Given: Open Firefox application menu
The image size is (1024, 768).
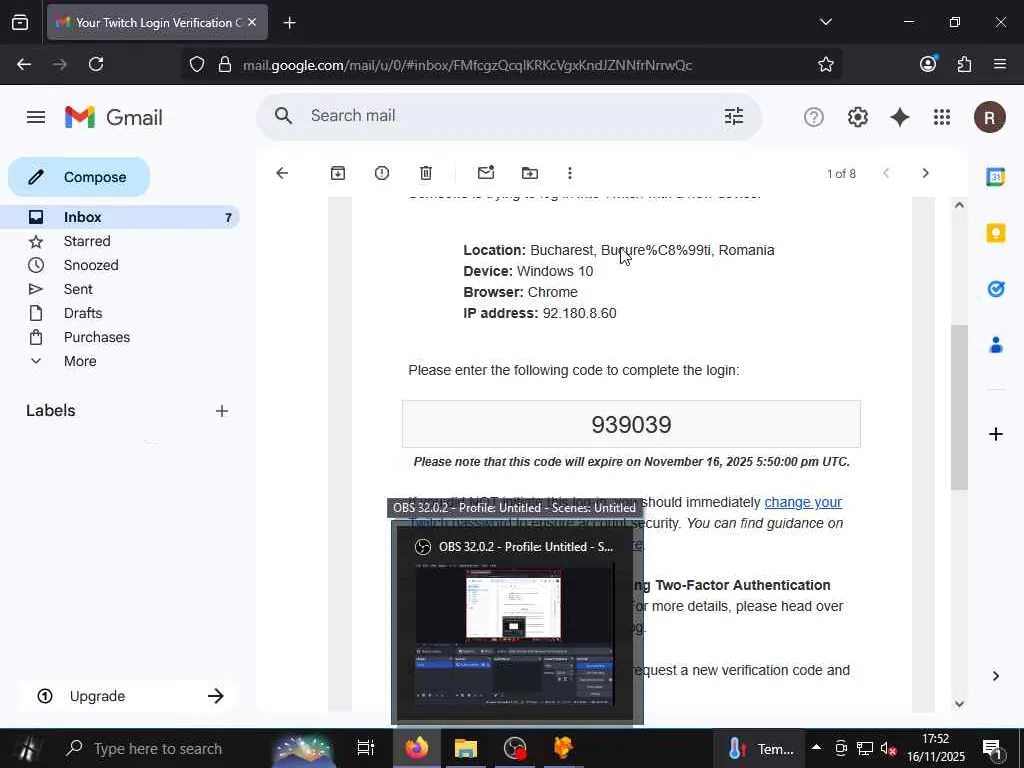Looking at the screenshot, I should (x=1000, y=64).
